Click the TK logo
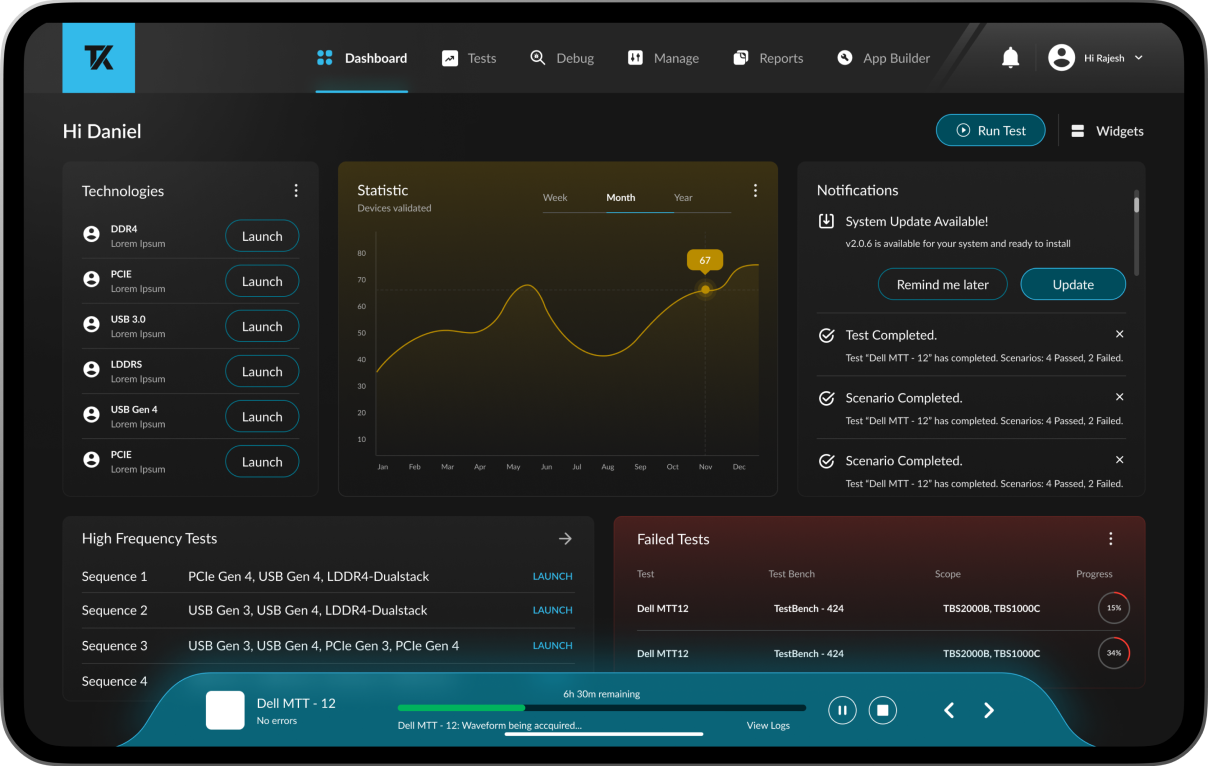 [x=98, y=57]
